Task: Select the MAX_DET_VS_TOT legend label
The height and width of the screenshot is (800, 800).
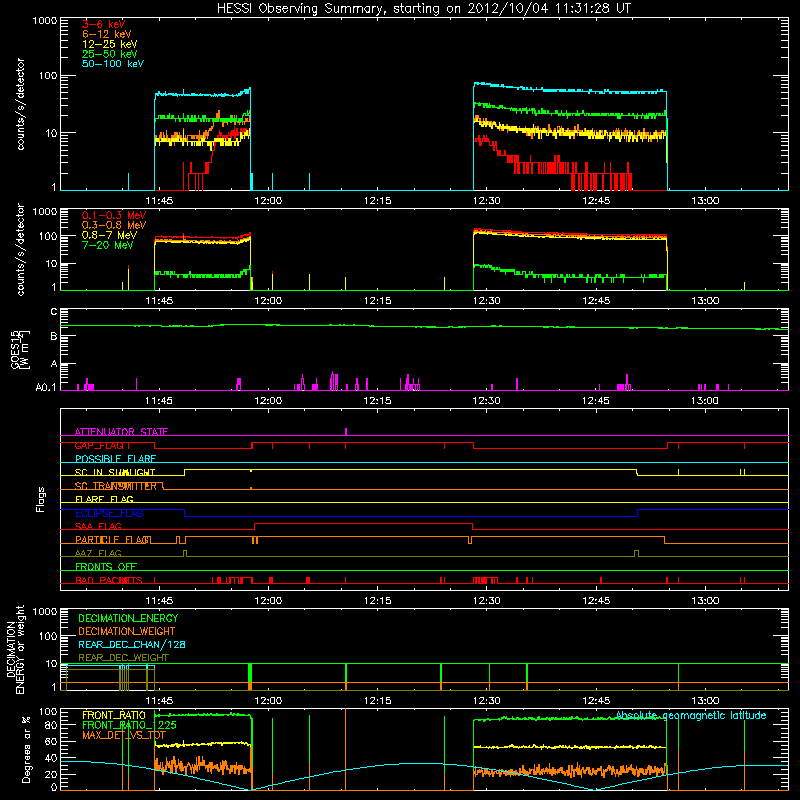Action: 124,735
